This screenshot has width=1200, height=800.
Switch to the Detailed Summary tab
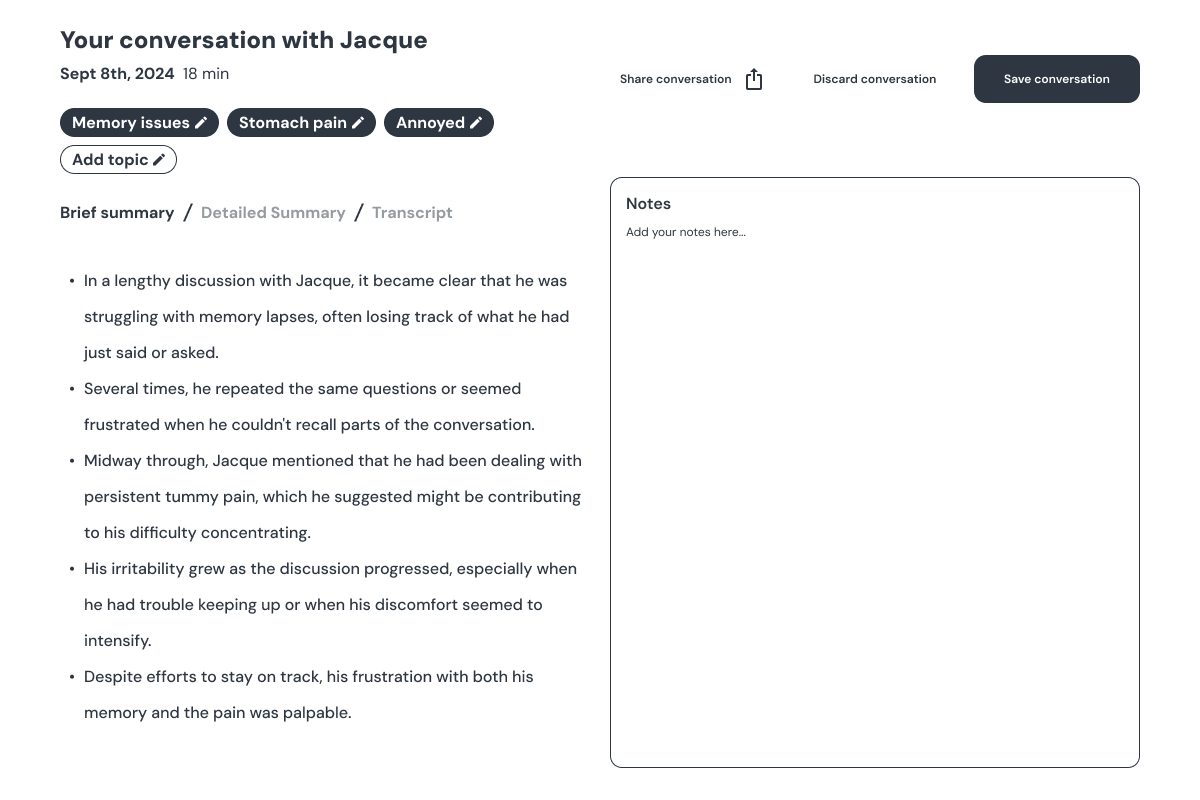click(273, 213)
